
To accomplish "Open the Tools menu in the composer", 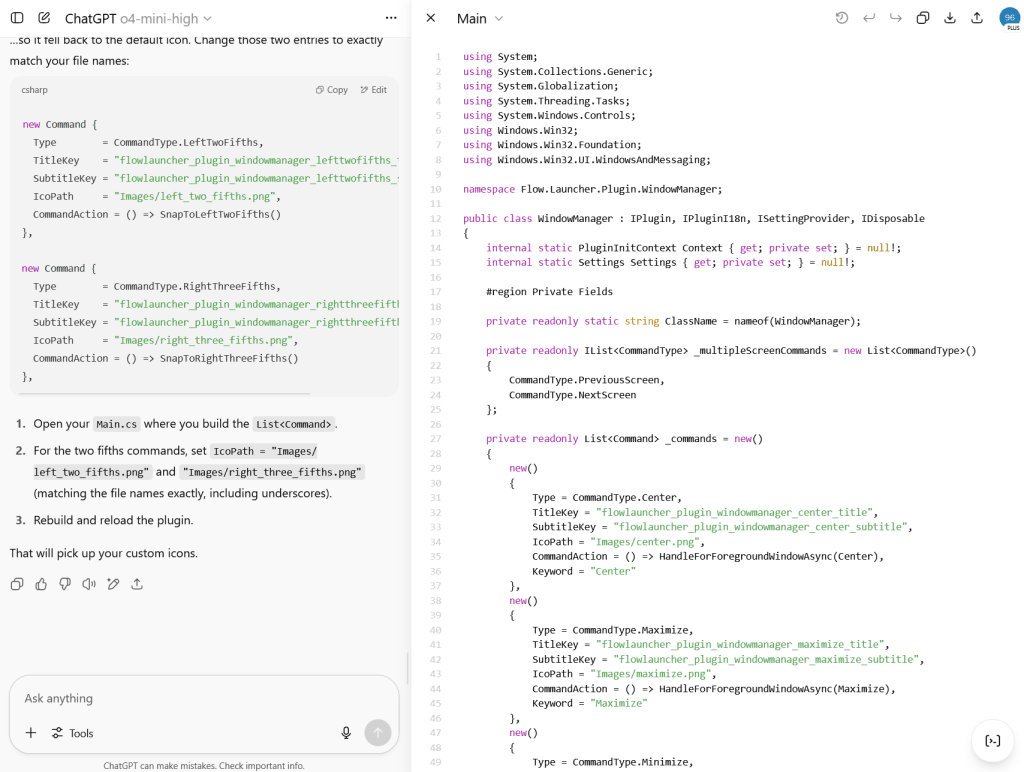I will point(72,733).
